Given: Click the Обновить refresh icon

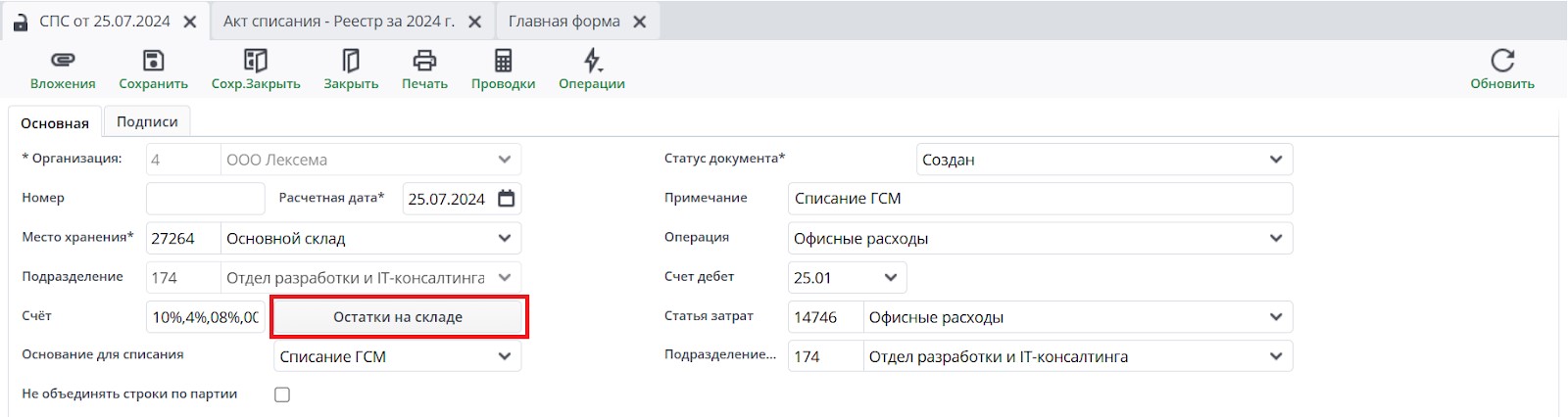Looking at the screenshot, I should (x=1501, y=61).
